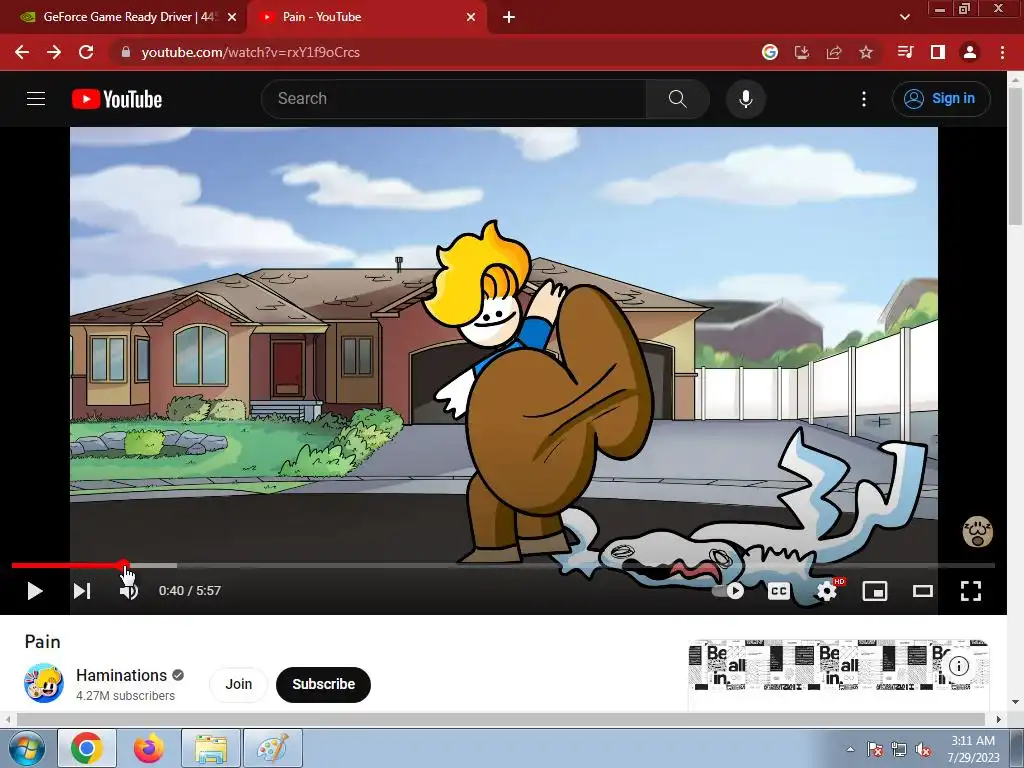Screen dimensions: 1024x768
Task: Install app icon in address bar
Action: coord(802,52)
